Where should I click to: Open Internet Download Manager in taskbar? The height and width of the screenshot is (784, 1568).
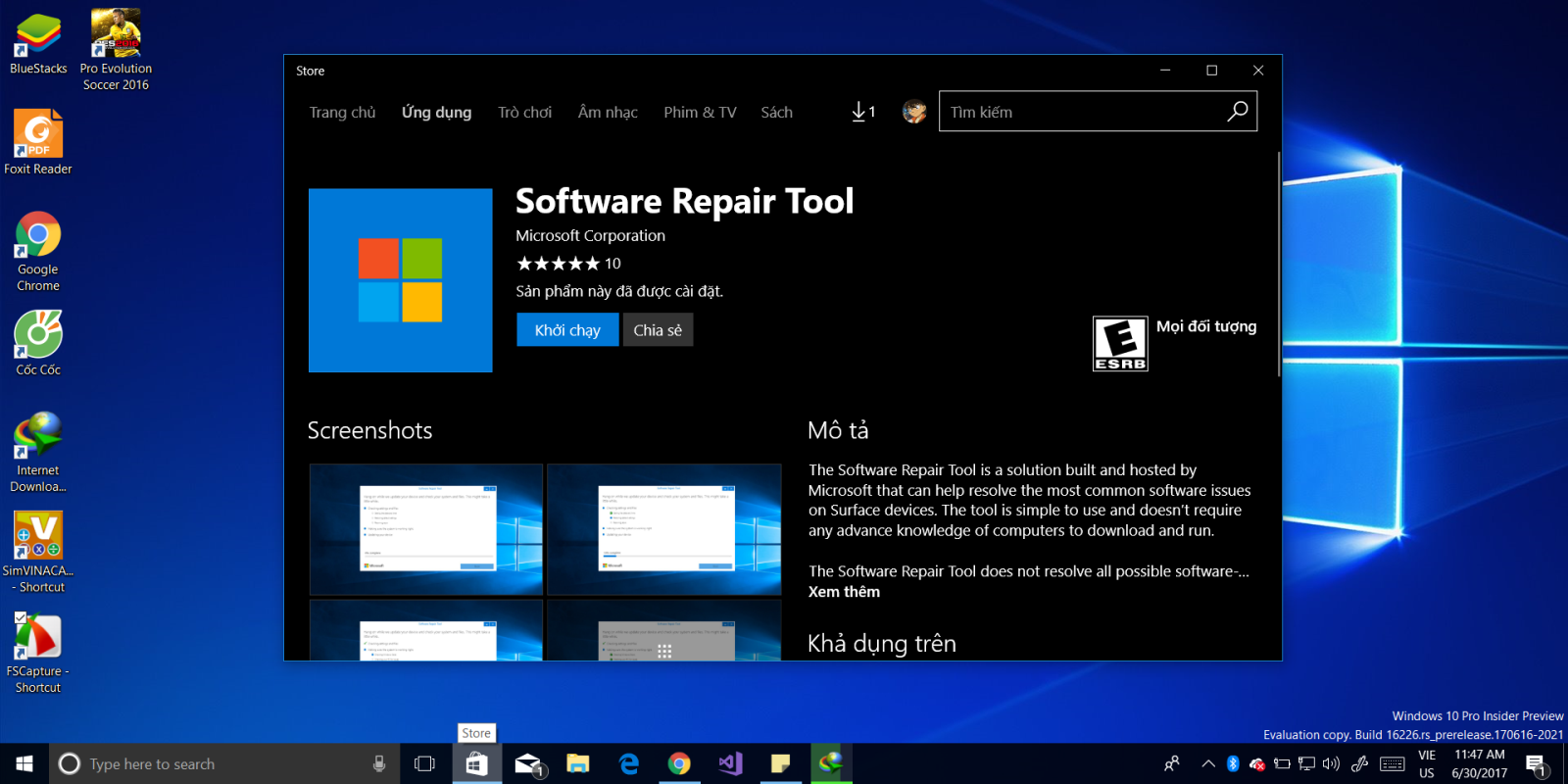point(831,763)
